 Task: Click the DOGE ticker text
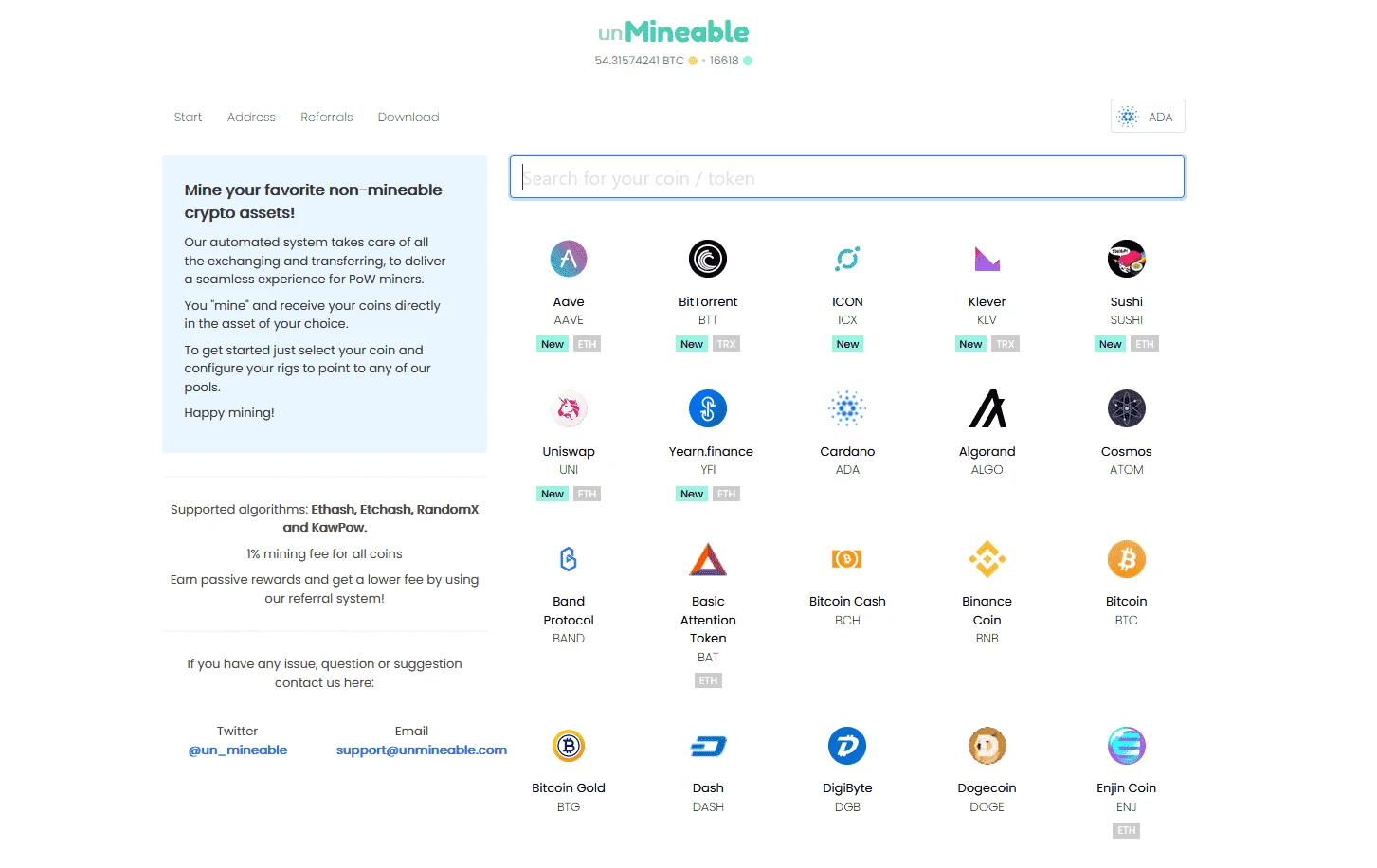point(987,807)
